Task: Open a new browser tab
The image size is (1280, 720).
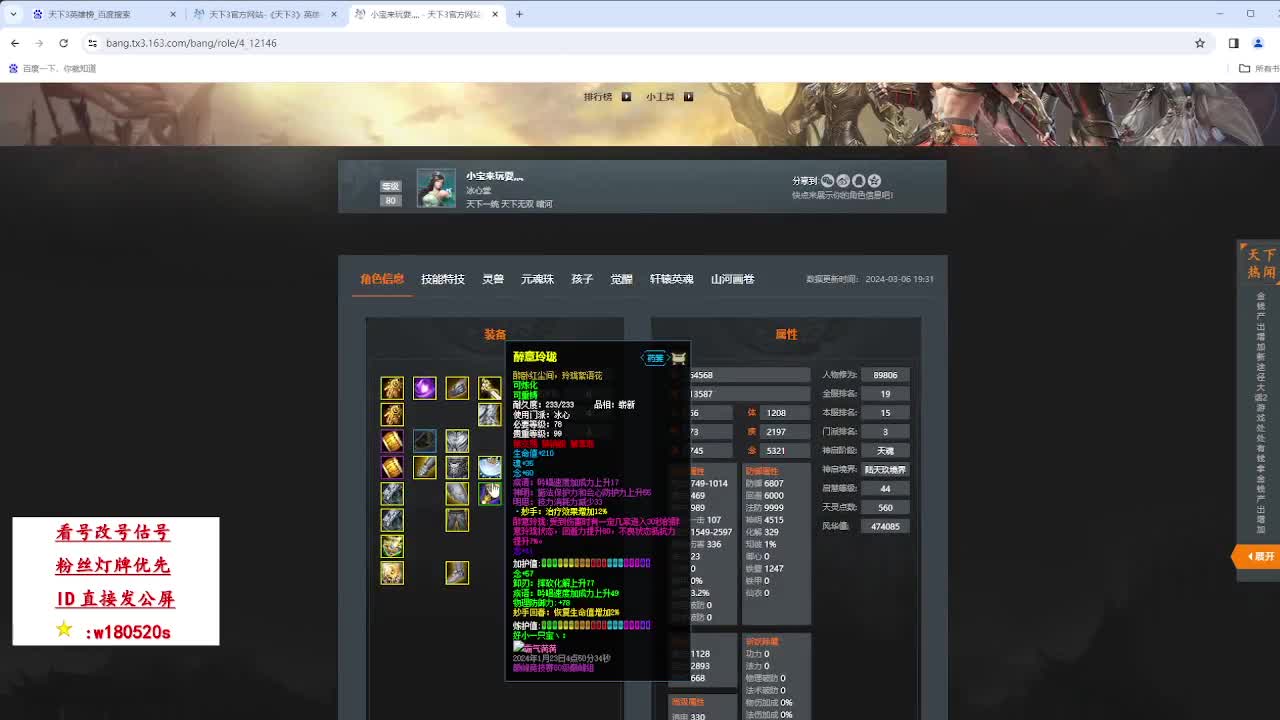Action: click(519, 14)
